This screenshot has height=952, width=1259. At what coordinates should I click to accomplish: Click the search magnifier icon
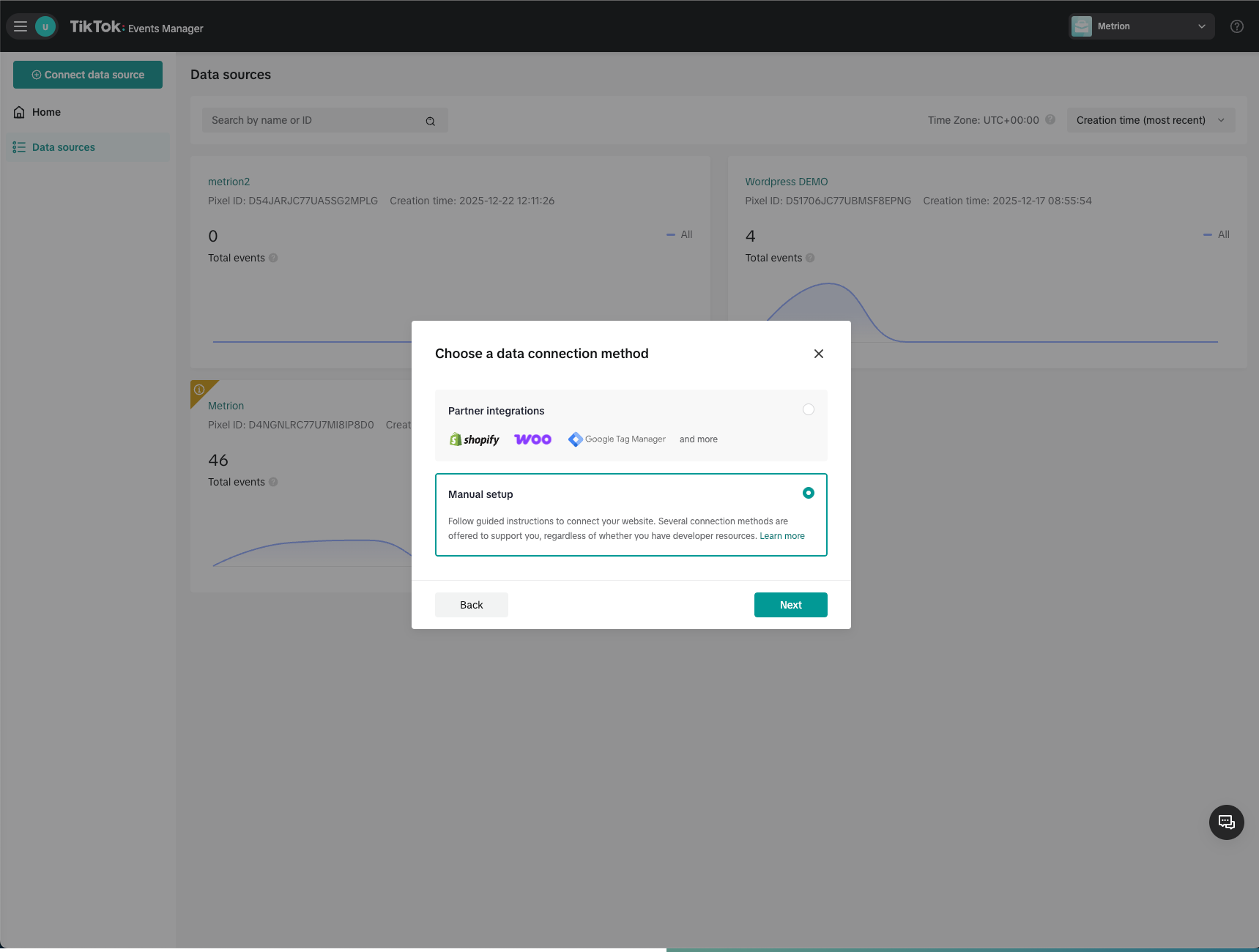pyautogui.click(x=431, y=121)
